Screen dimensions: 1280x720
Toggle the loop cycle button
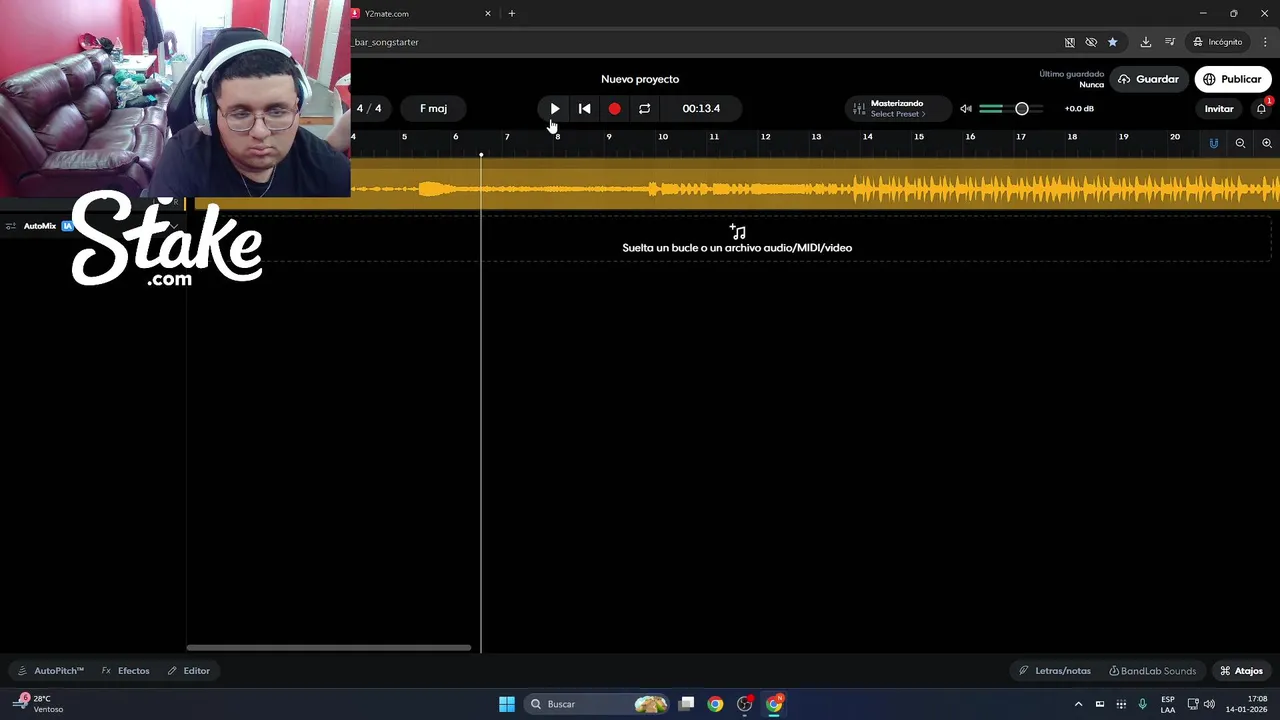pos(644,108)
